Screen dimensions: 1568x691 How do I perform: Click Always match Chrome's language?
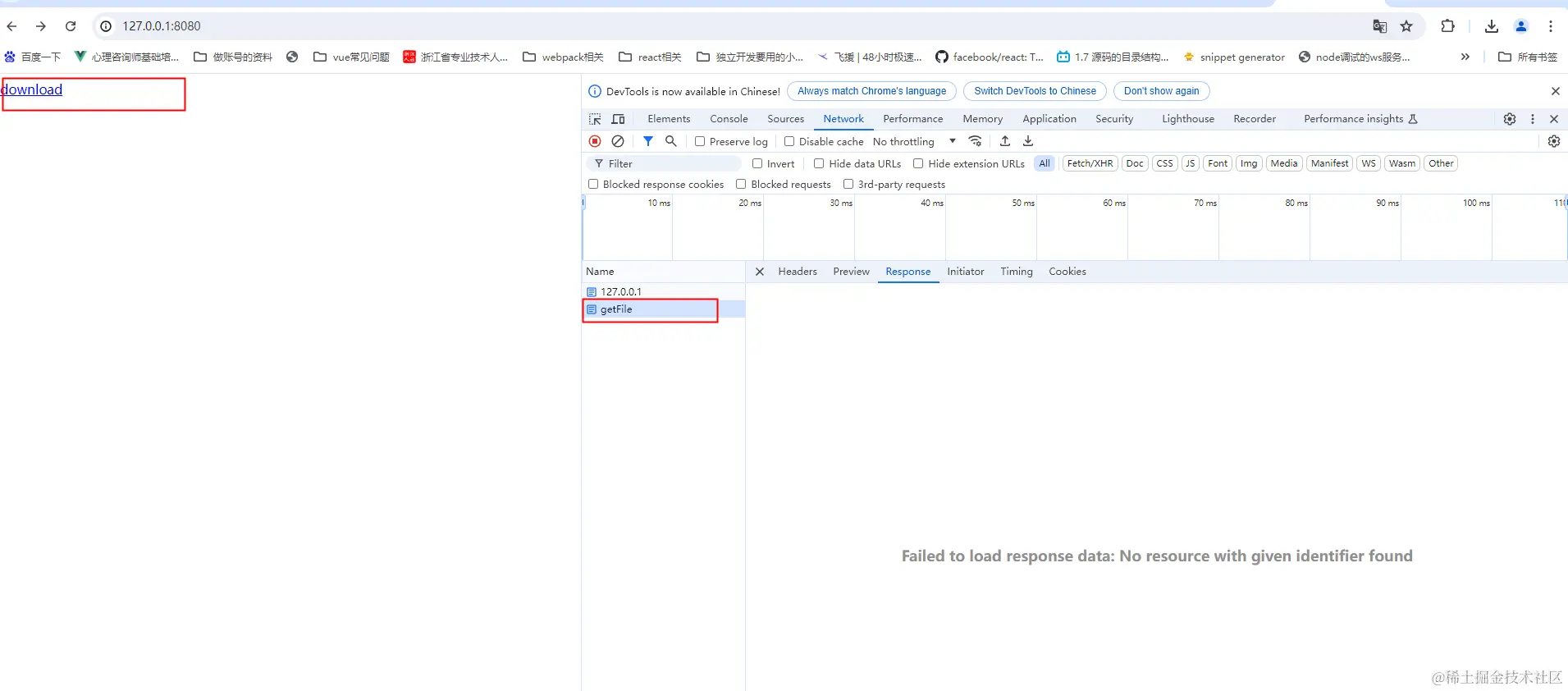871,91
